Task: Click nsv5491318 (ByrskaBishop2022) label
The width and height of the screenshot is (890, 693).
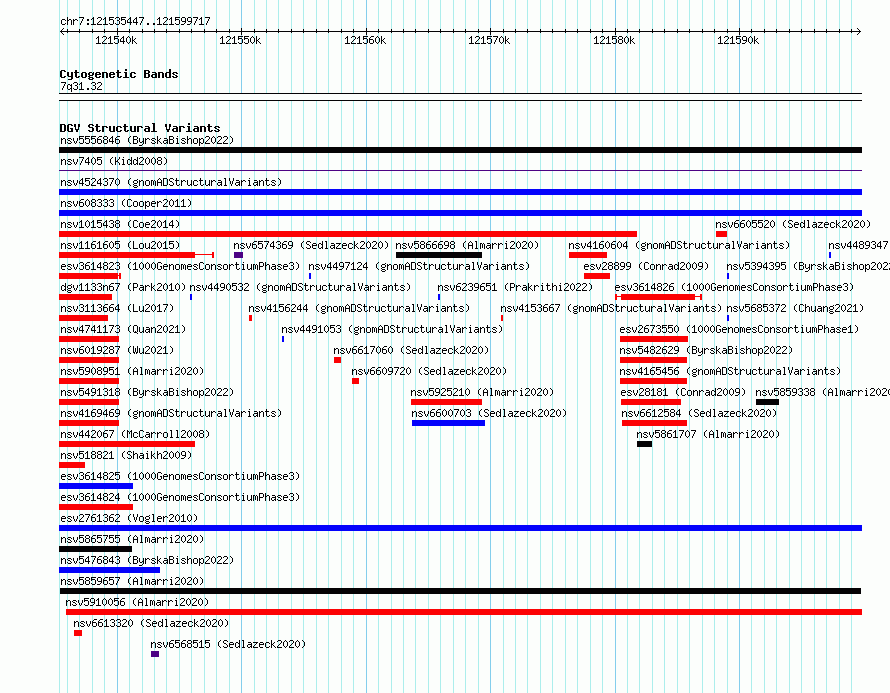Action: (x=147, y=392)
